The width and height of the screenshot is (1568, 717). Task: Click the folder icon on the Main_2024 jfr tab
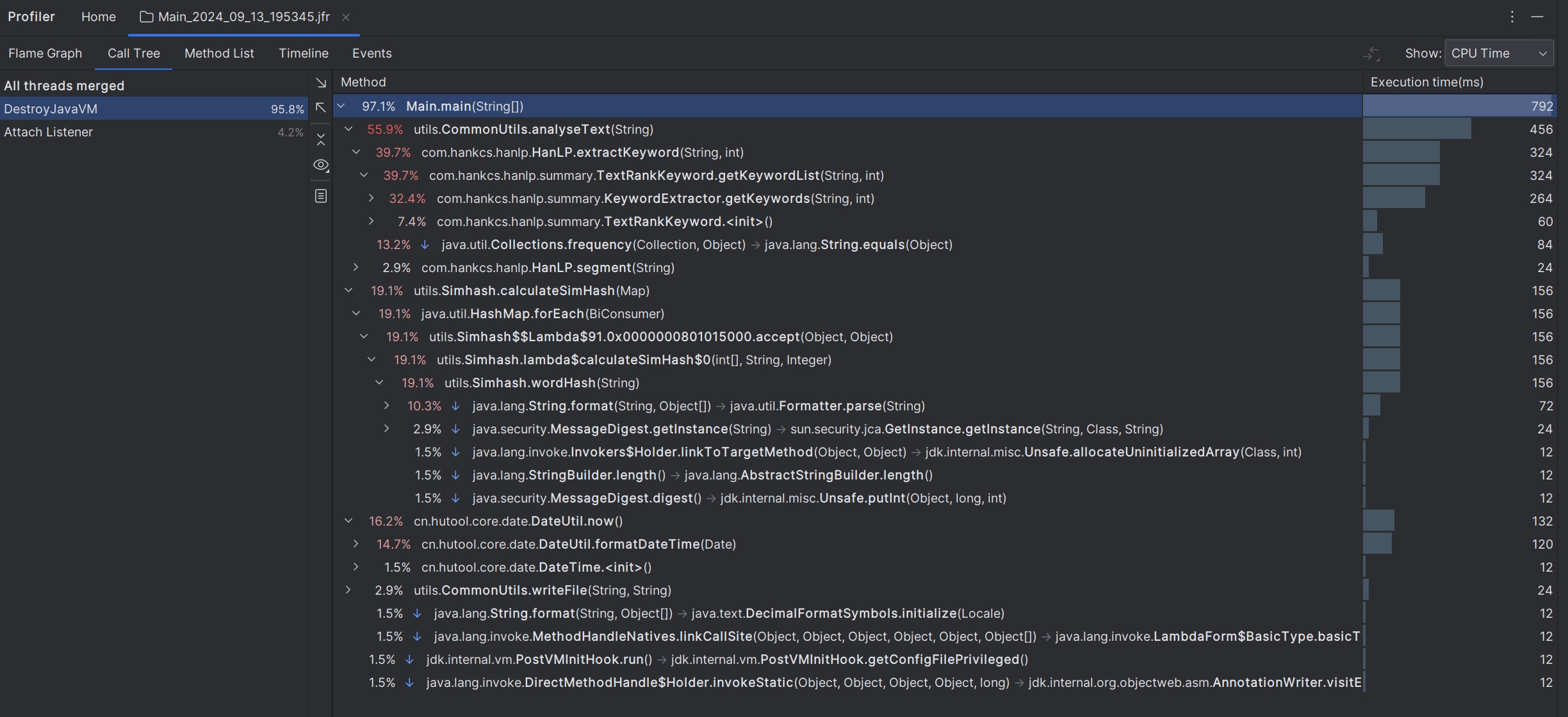click(x=147, y=17)
